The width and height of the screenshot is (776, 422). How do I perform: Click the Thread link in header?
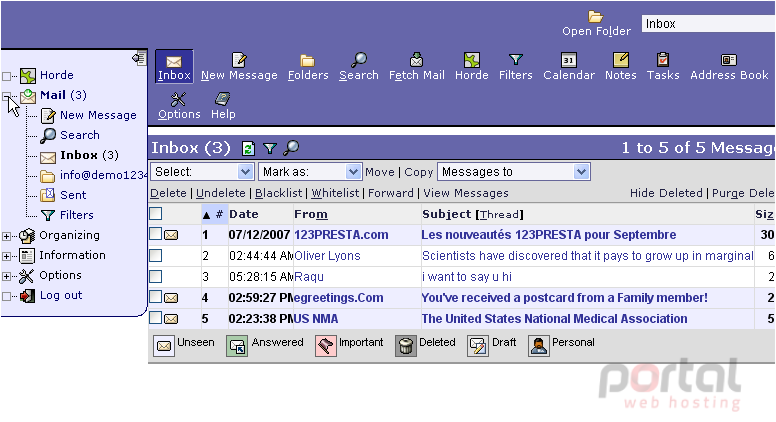[x=499, y=214]
